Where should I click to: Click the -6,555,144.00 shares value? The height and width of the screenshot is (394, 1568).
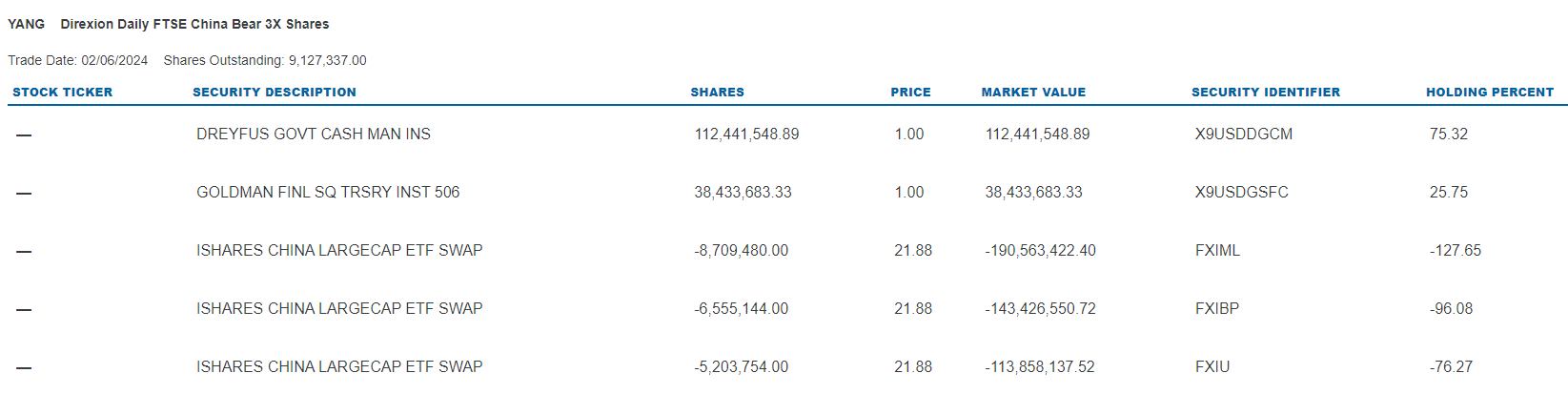pos(741,309)
